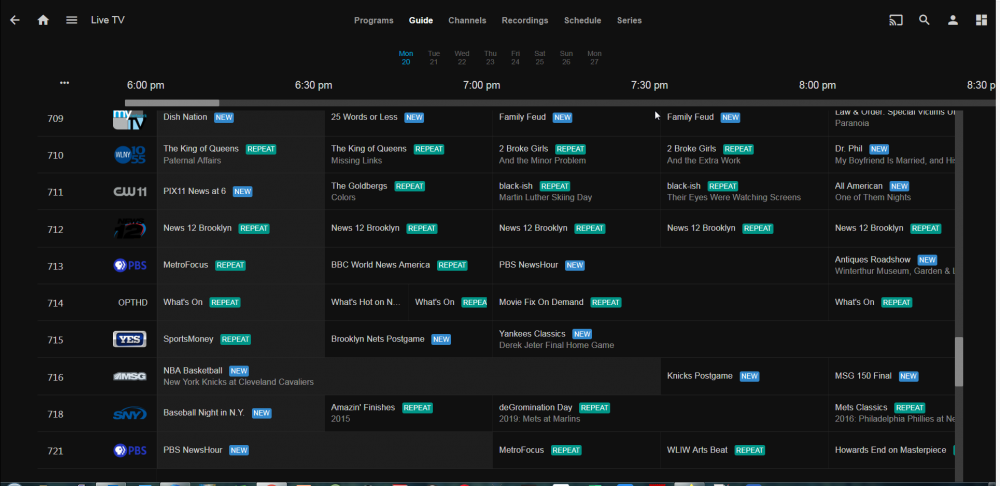The height and width of the screenshot is (486, 1000).
Task: Select the PBS logo for channel 721
Action: click(129, 451)
